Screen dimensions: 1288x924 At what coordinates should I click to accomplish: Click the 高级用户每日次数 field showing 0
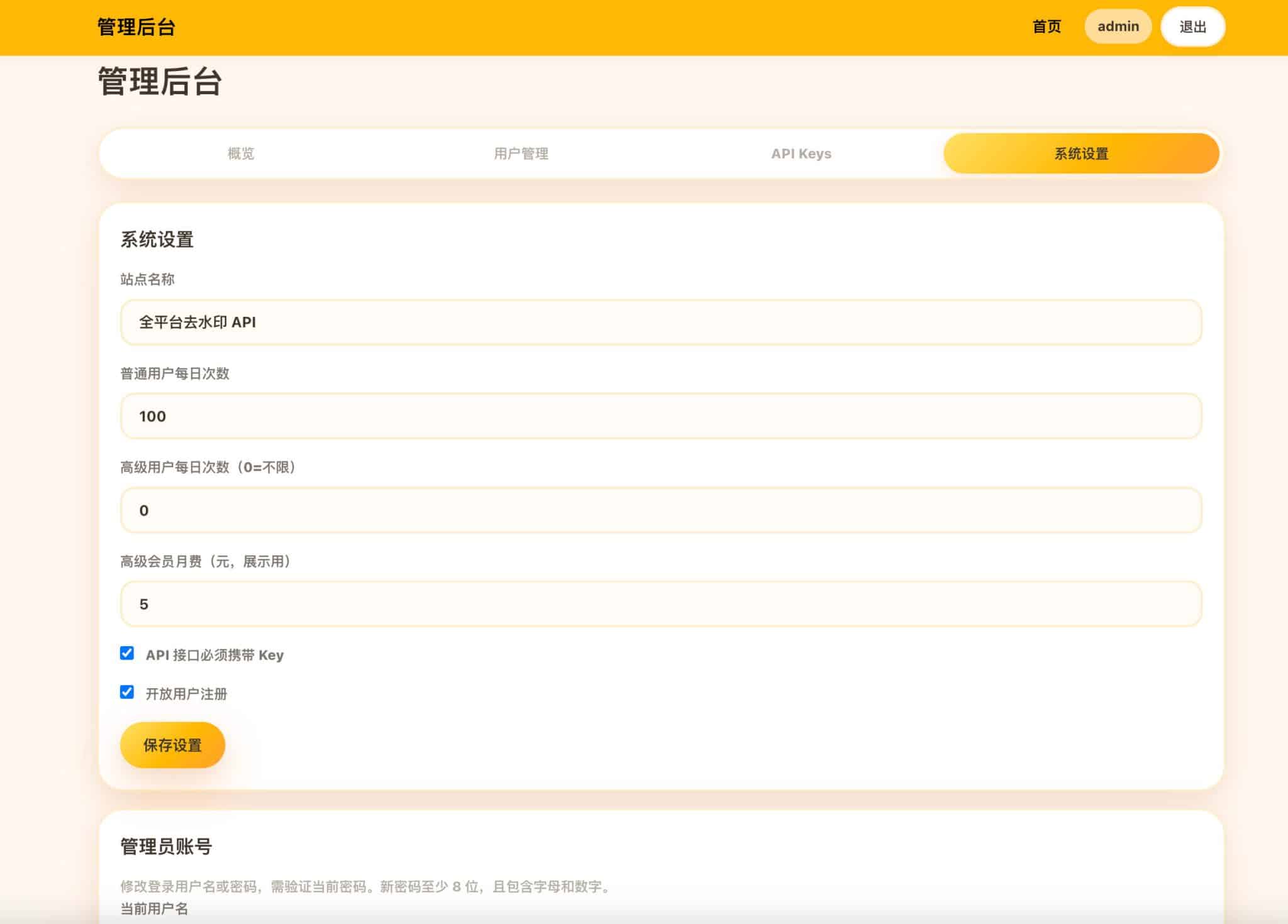[661, 510]
